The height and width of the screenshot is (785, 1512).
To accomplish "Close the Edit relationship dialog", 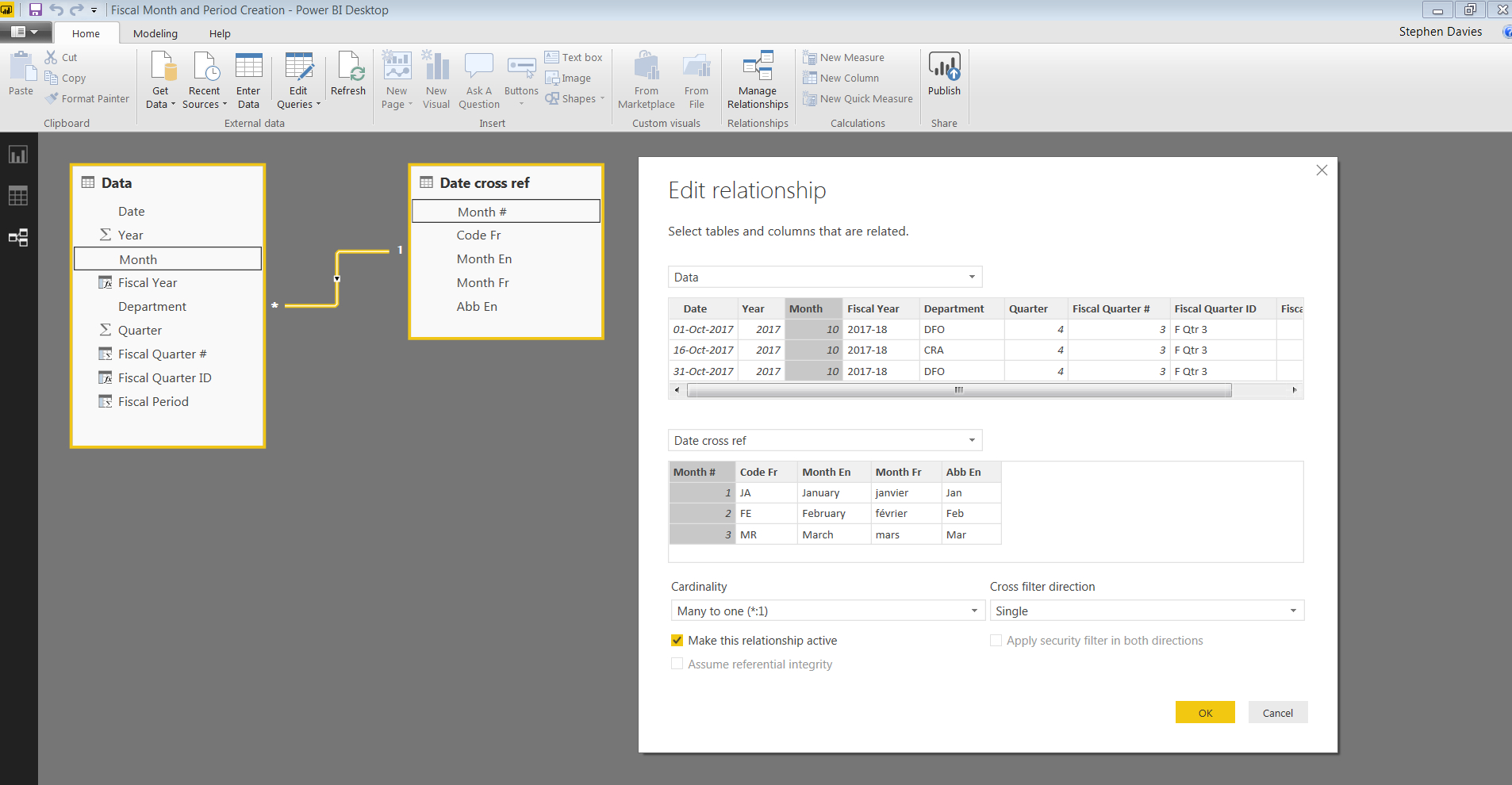I will [x=1322, y=170].
